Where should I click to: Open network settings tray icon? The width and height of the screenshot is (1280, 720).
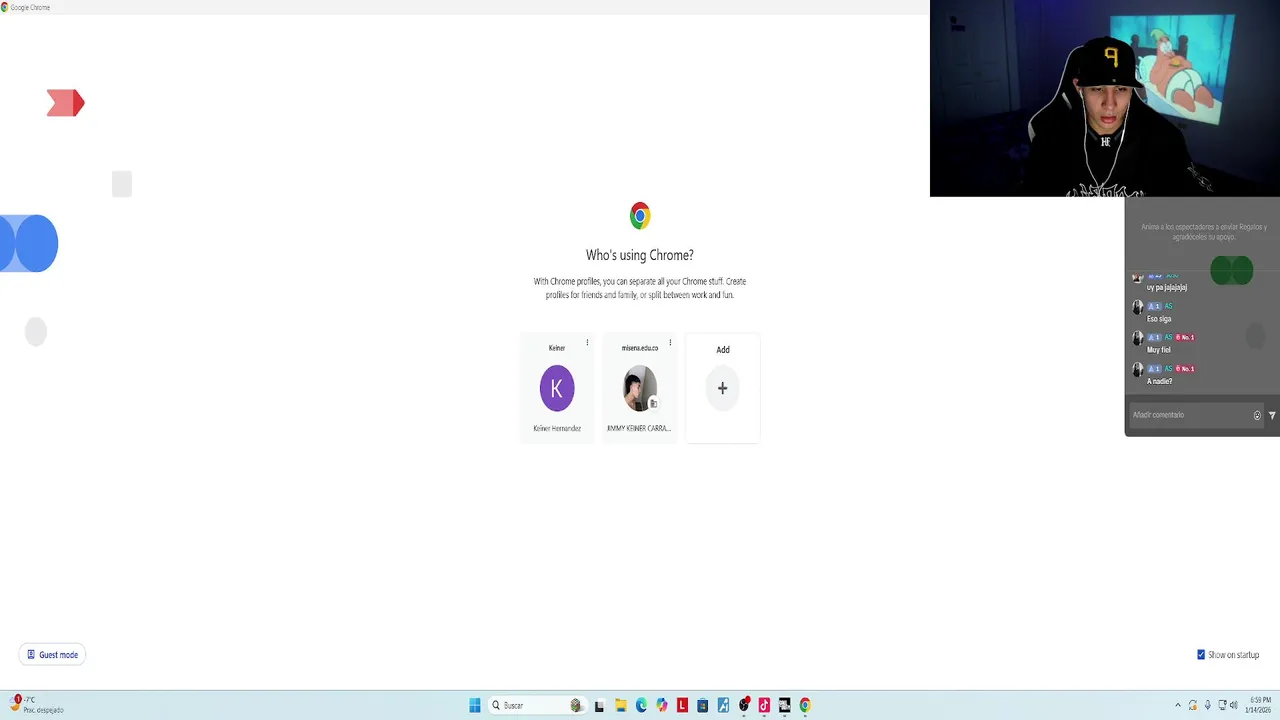pyautogui.click(x=1222, y=705)
